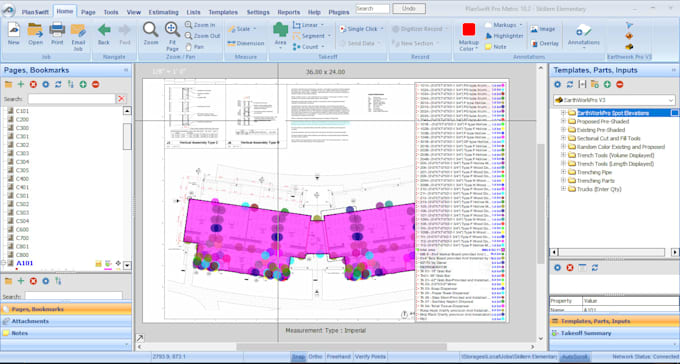Navigate Back with the green arrow

104,33
